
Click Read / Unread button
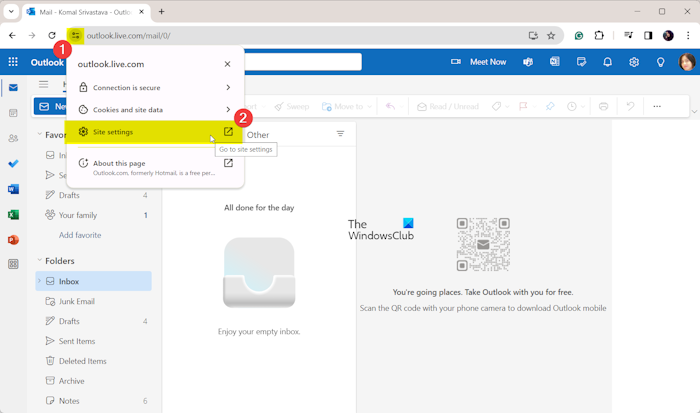[x=448, y=106]
